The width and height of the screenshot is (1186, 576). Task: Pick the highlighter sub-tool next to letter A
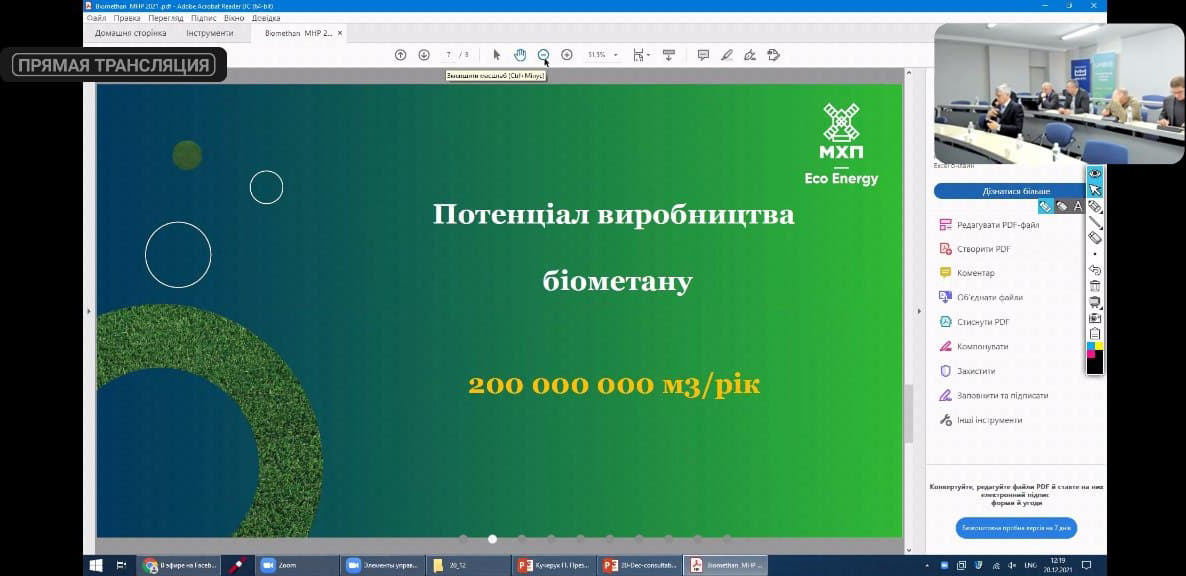[1061, 206]
